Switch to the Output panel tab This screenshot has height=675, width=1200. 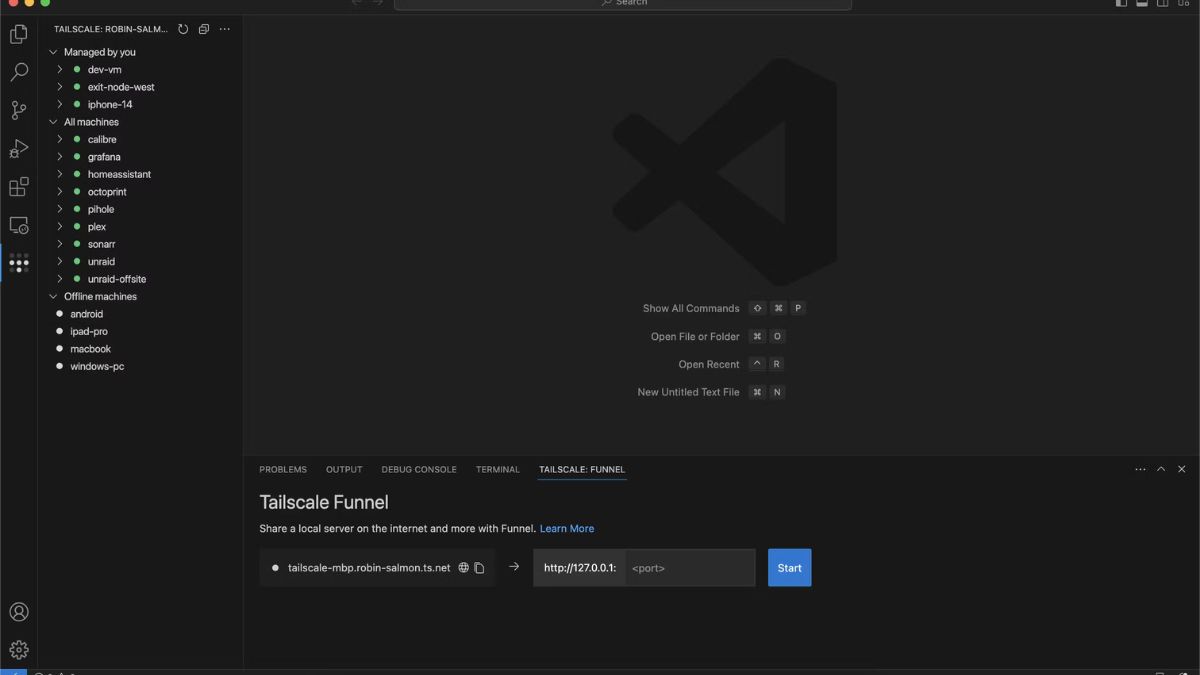tap(344, 469)
